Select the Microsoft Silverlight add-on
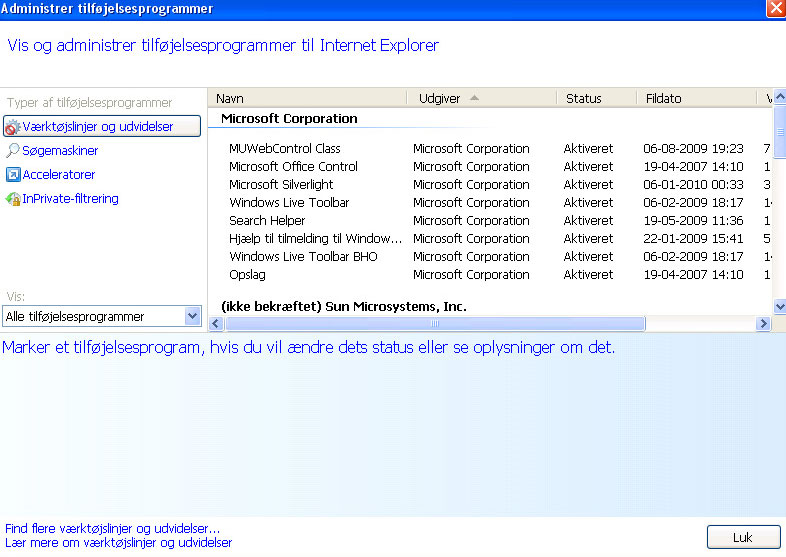786x557 pixels. coord(281,184)
